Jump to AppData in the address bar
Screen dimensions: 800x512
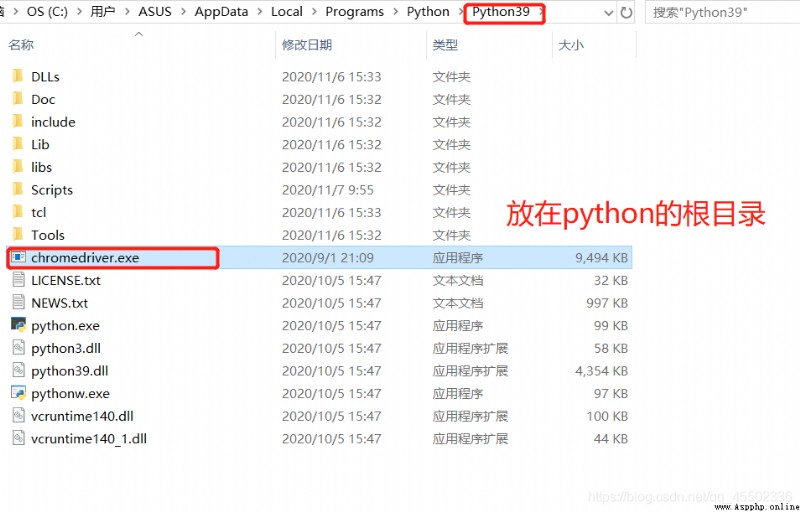[221, 12]
